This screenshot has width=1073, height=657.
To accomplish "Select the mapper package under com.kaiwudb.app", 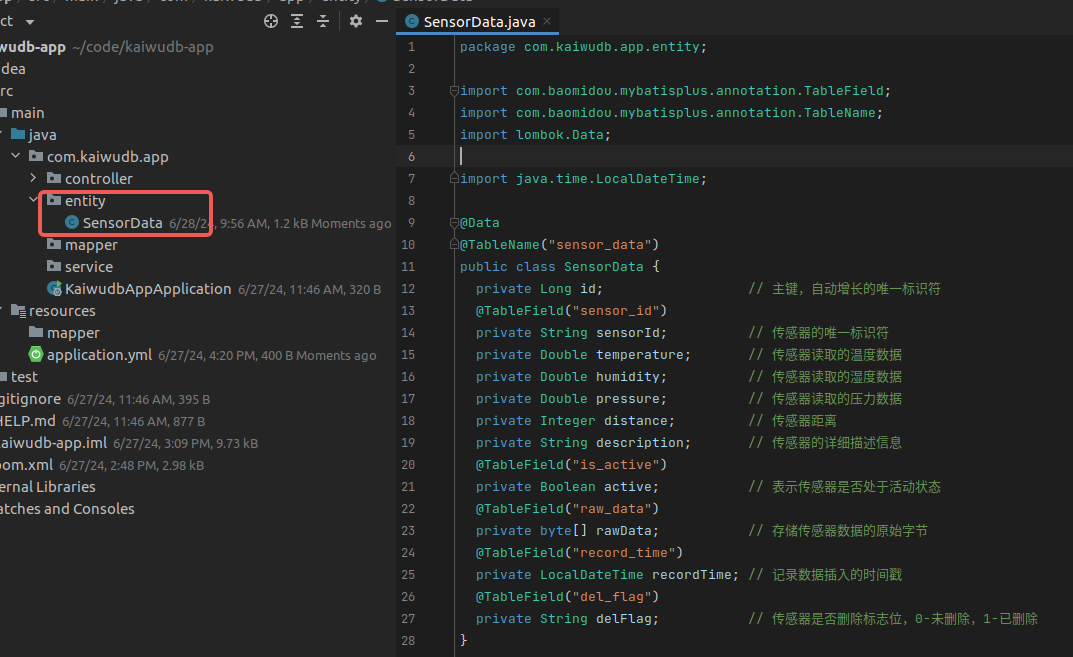I will (x=91, y=245).
